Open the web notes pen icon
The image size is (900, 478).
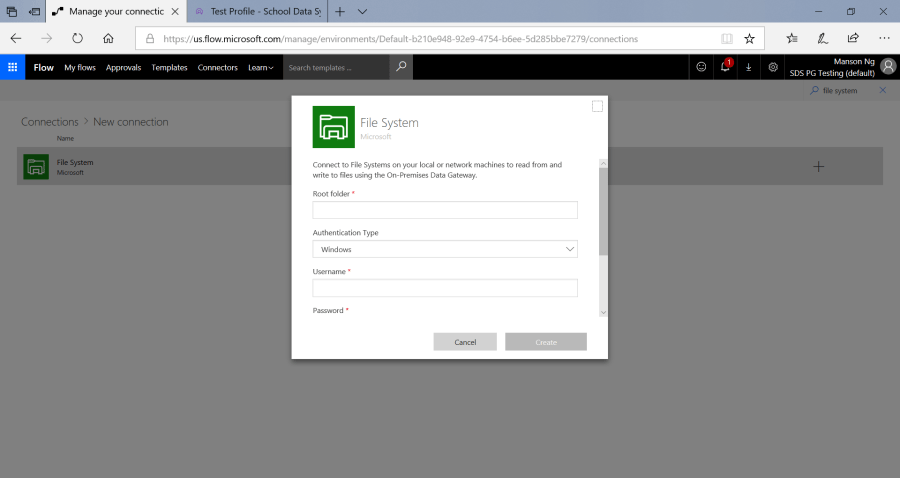point(823,38)
